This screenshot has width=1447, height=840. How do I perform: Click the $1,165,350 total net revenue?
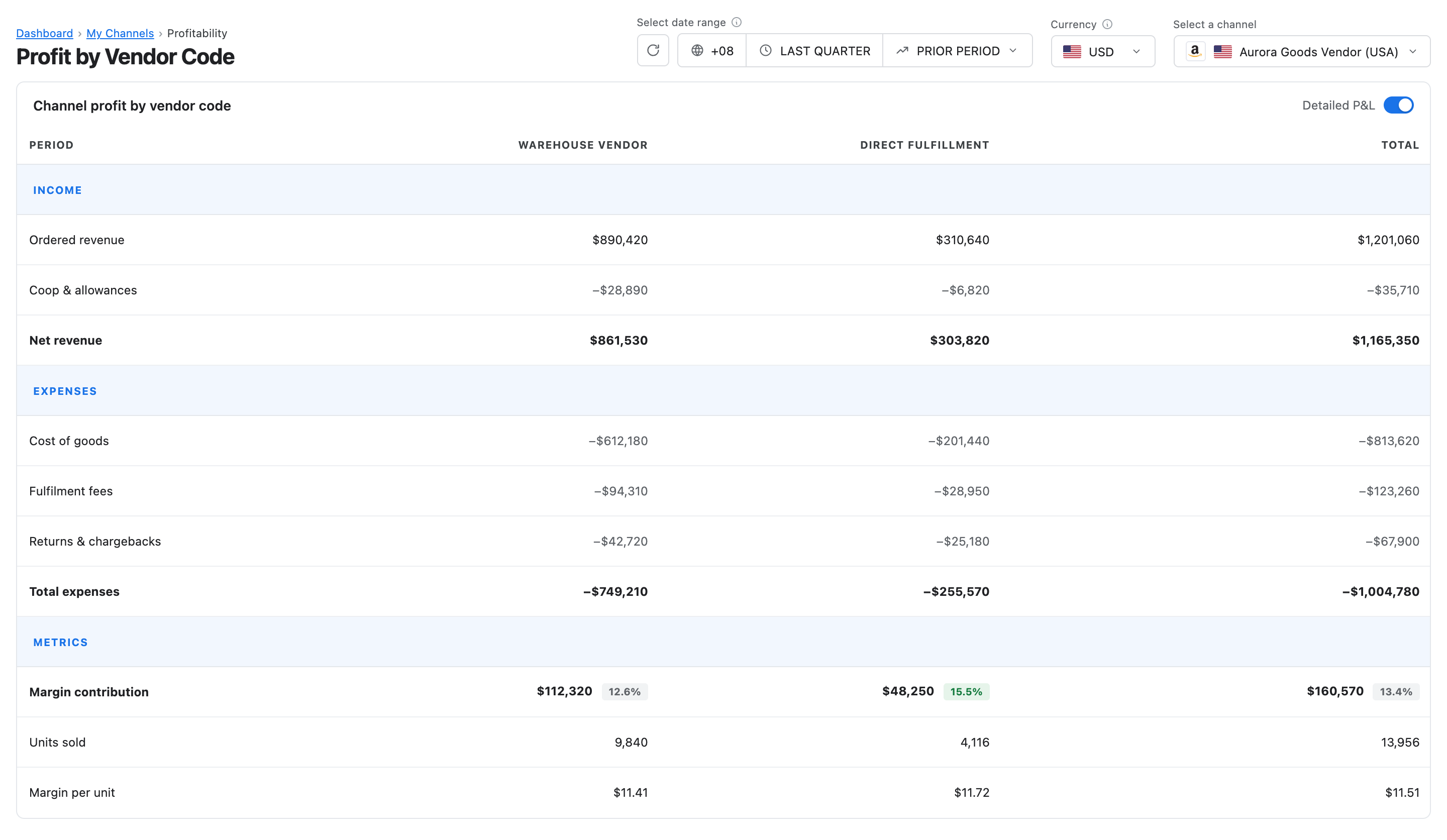1386,341
